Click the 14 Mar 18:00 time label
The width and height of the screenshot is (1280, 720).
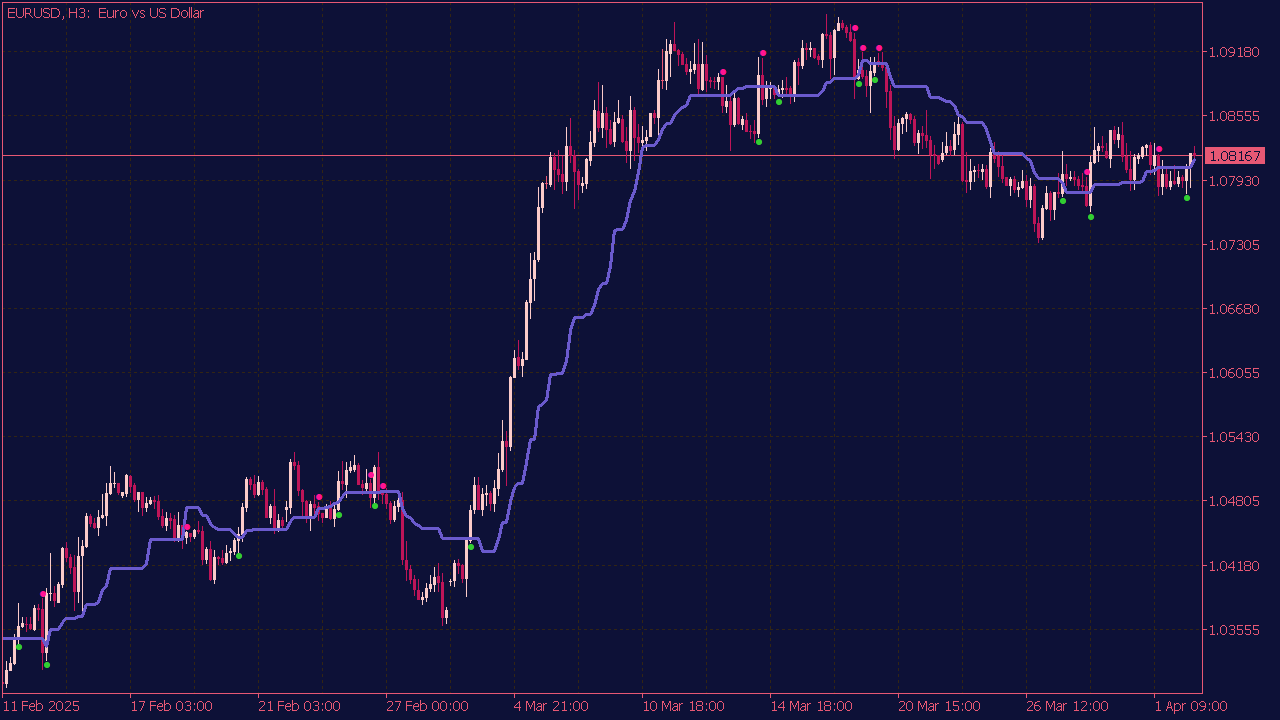pyautogui.click(x=812, y=706)
